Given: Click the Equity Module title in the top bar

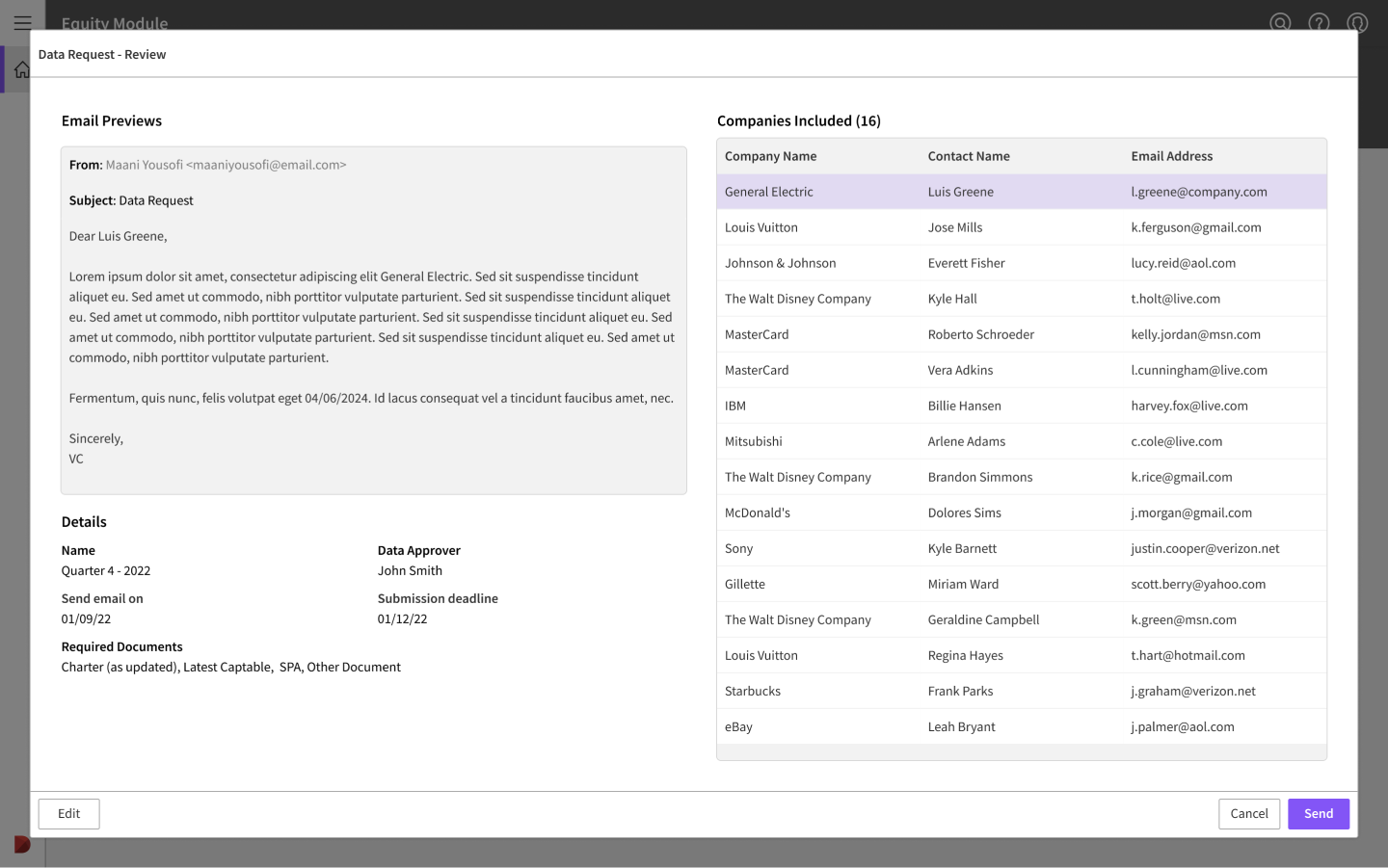Looking at the screenshot, I should click(x=115, y=22).
